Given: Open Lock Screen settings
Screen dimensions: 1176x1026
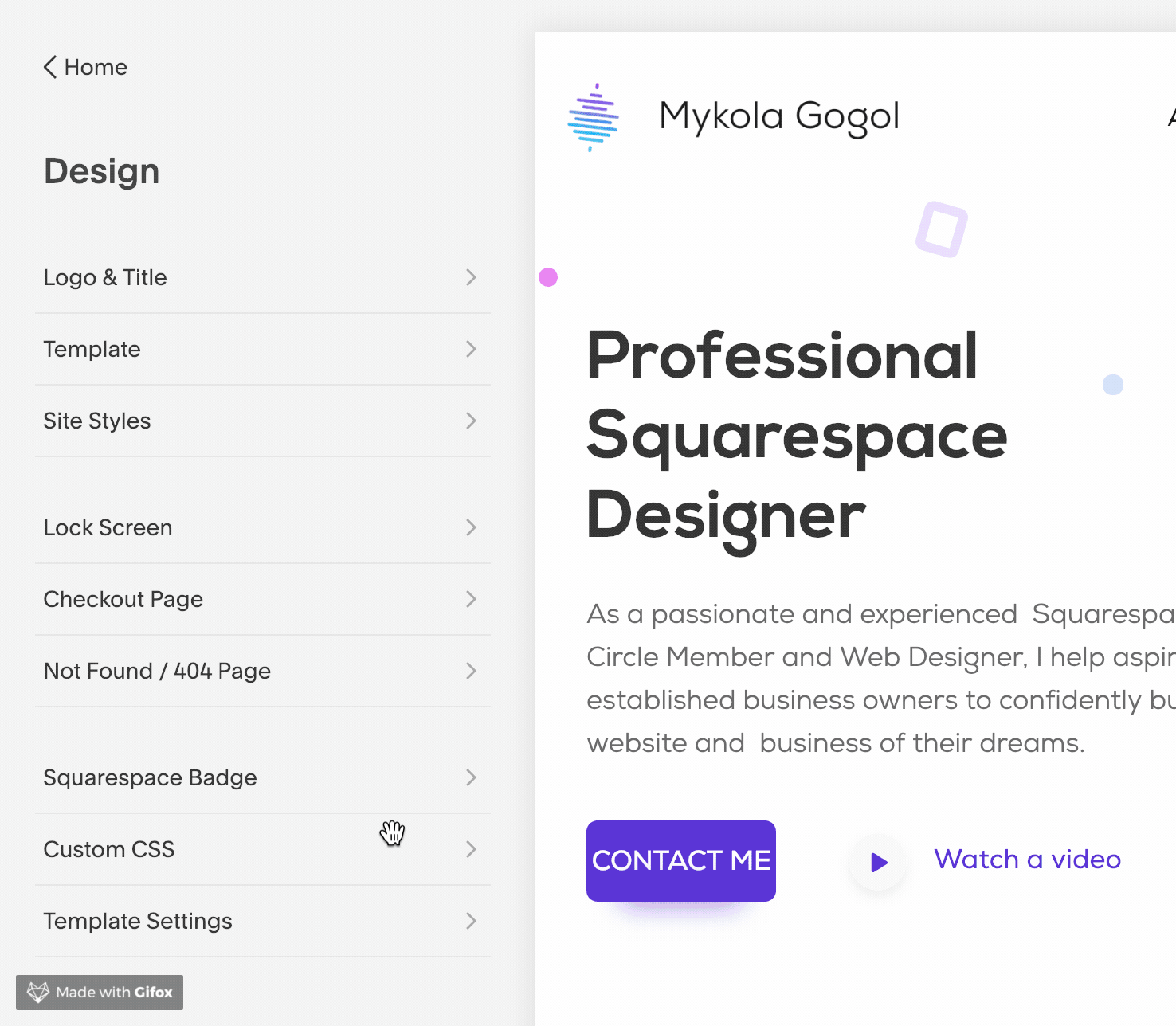Looking at the screenshot, I should pyautogui.click(x=263, y=527).
